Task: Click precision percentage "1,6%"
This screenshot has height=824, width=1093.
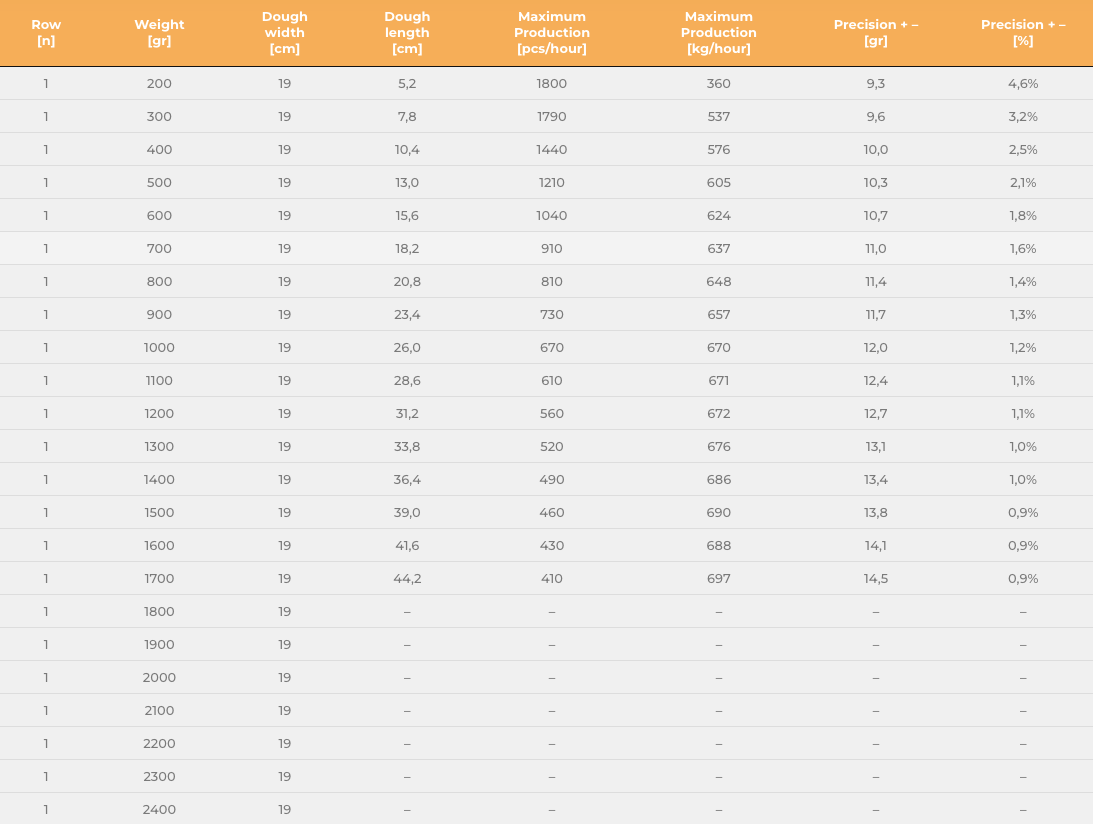Action: tap(1023, 248)
